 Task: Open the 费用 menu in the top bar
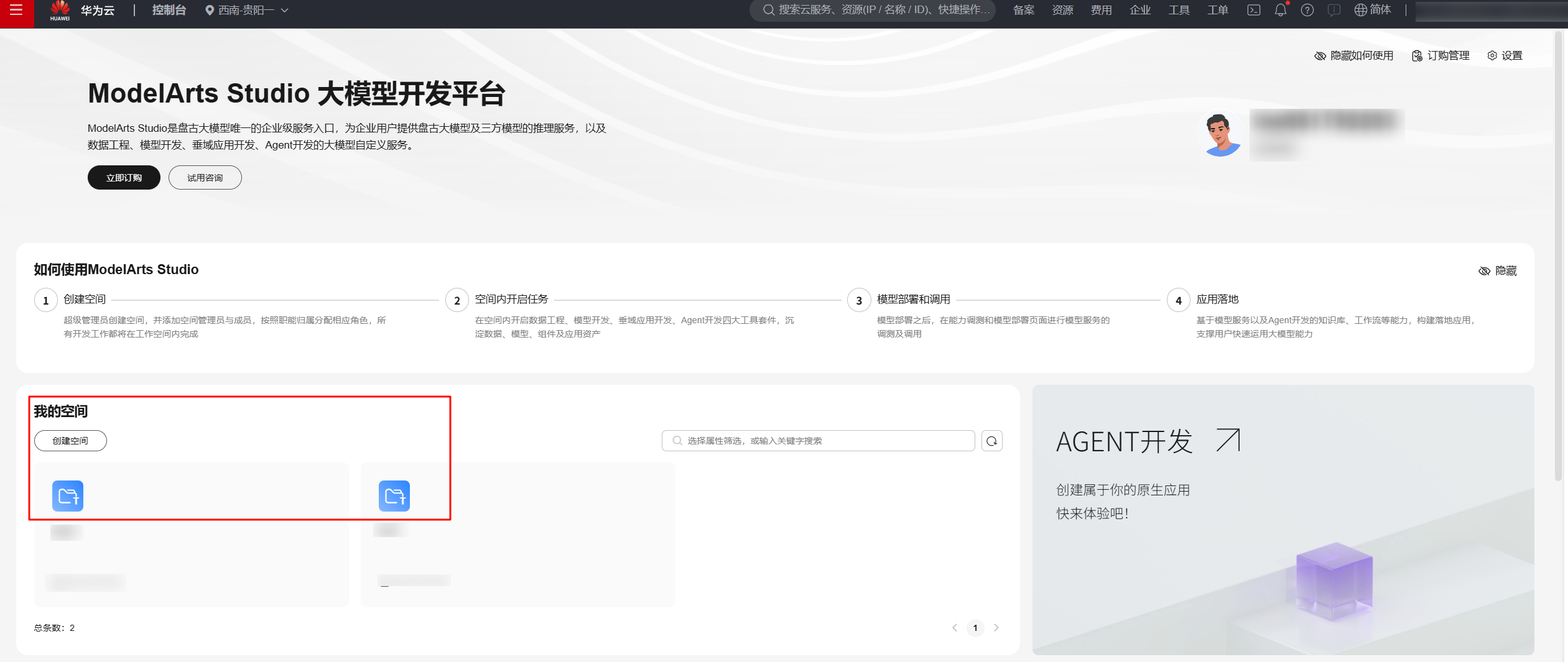(1101, 10)
